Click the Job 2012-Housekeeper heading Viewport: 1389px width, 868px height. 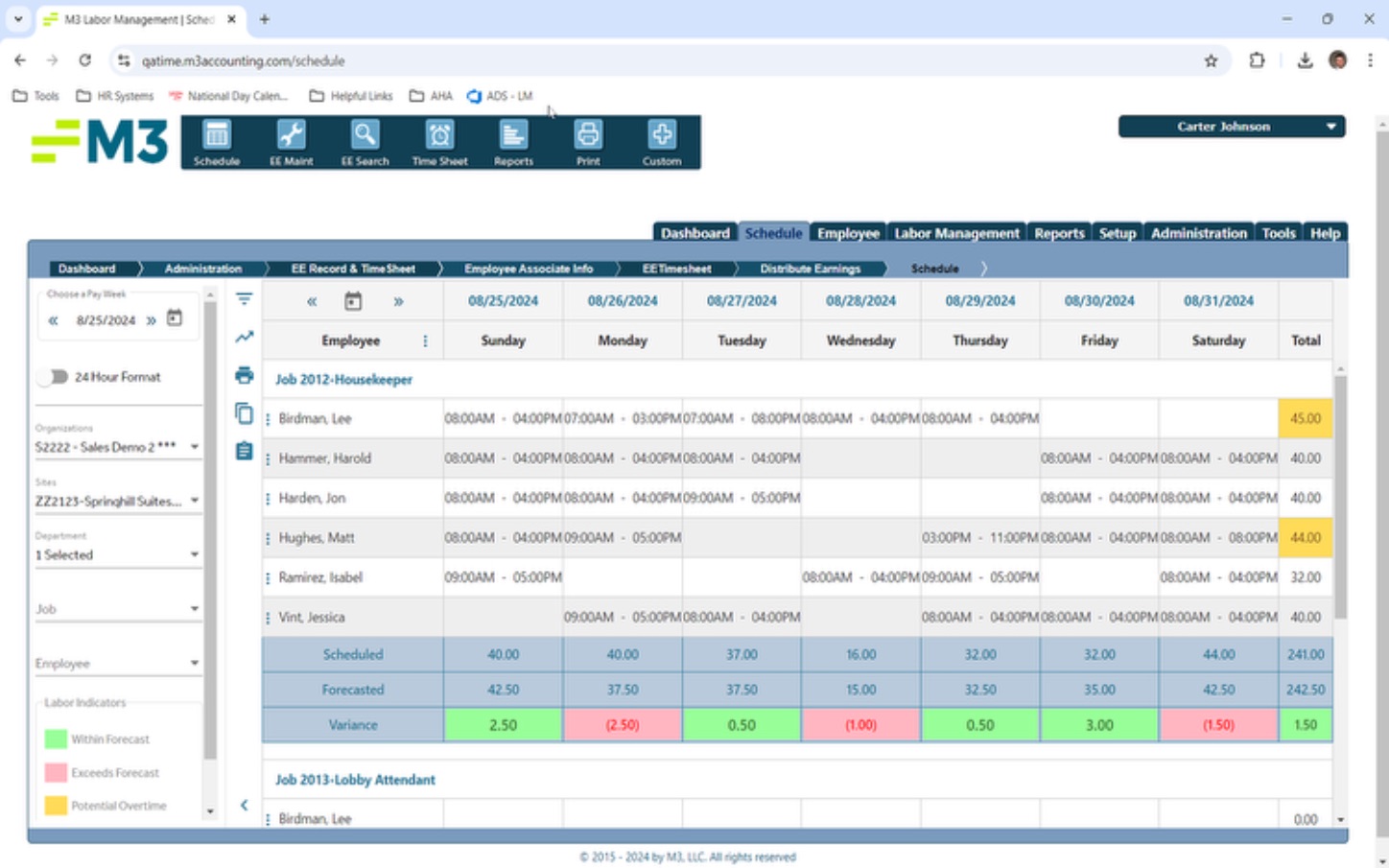[343, 380]
